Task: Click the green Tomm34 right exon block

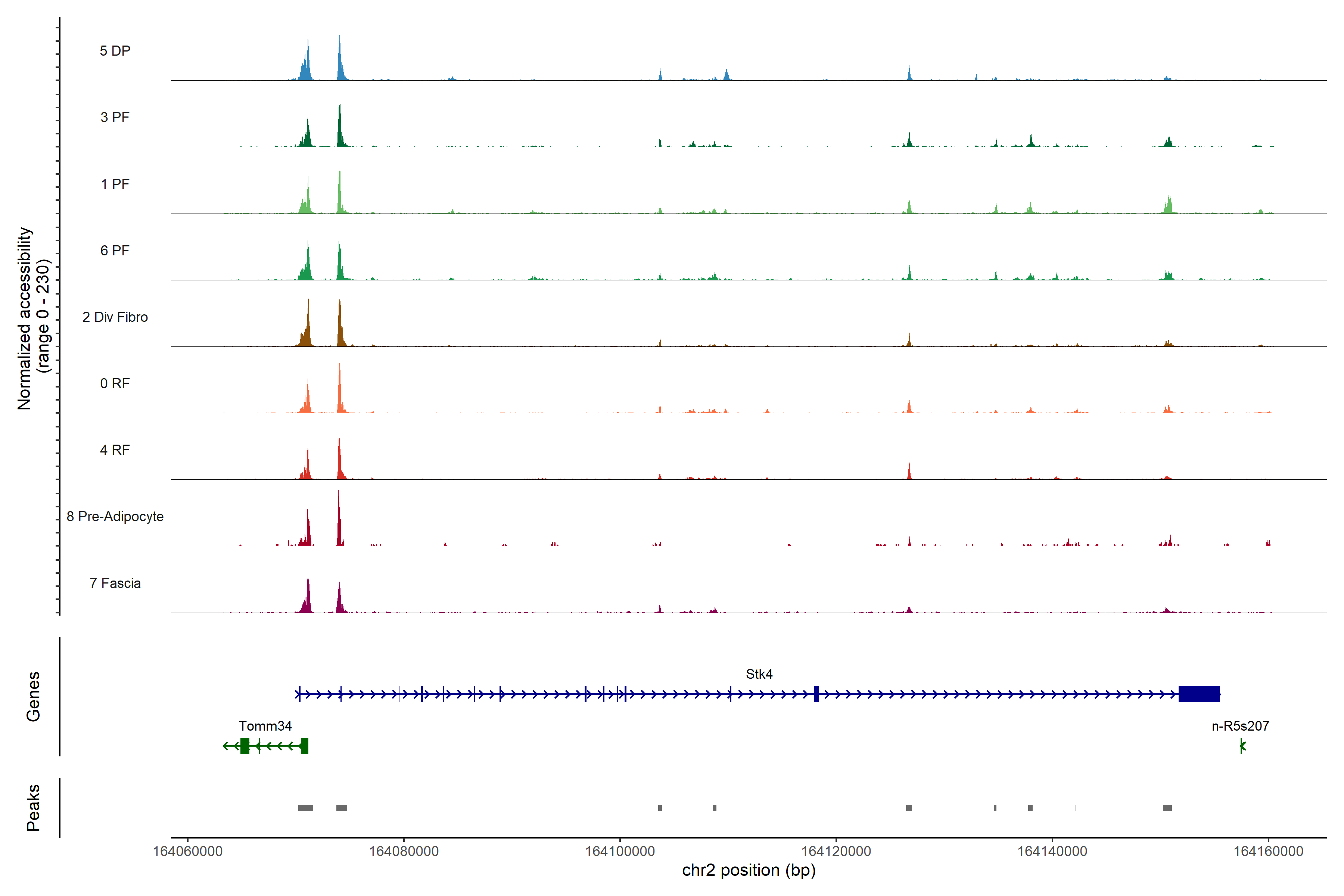Action: [305, 746]
